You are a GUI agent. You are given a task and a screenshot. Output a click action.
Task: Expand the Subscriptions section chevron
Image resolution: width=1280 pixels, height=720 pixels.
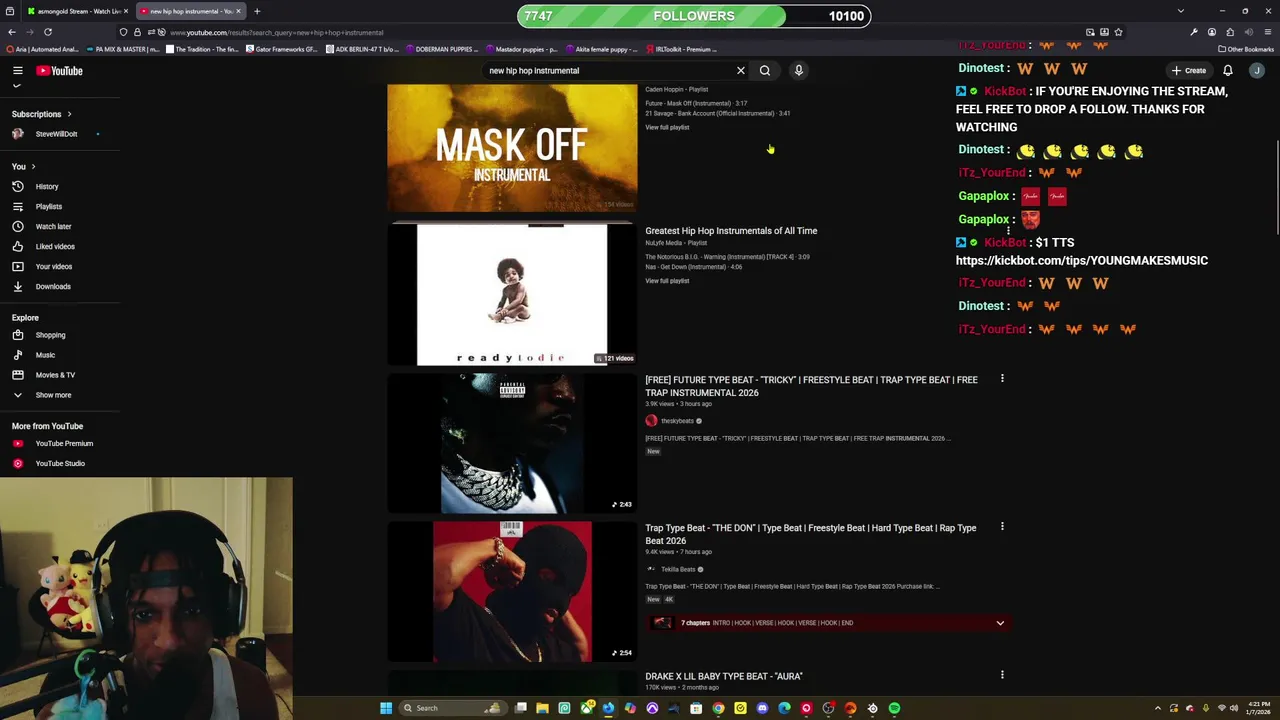tap(70, 114)
